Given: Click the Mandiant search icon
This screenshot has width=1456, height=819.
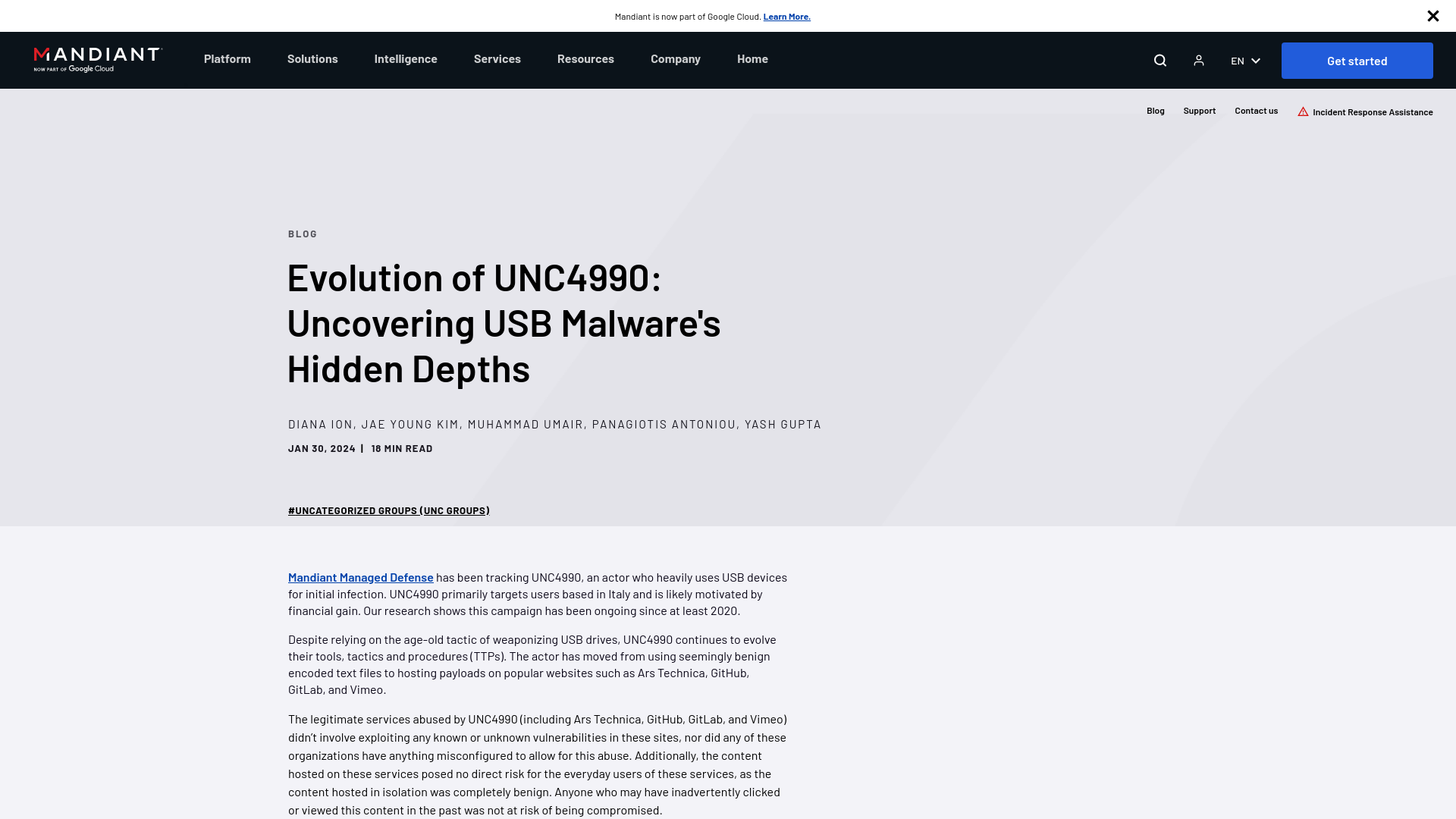Looking at the screenshot, I should pos(1160,60).
